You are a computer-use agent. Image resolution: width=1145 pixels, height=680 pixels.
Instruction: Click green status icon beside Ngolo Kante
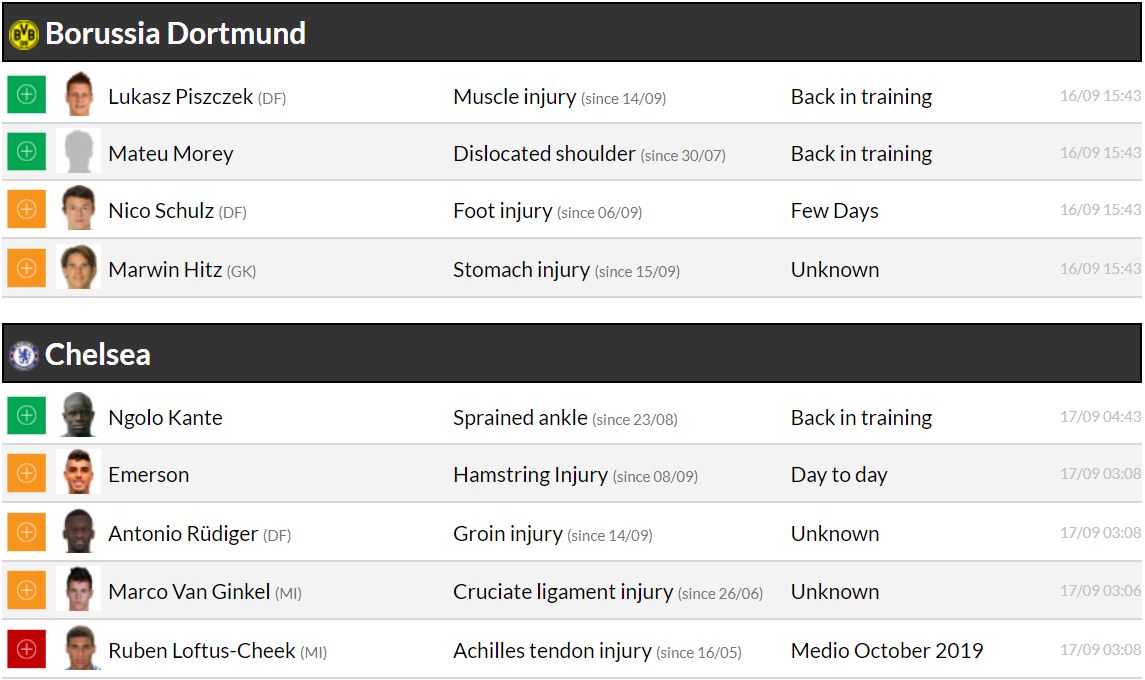(x=27, y=416)
